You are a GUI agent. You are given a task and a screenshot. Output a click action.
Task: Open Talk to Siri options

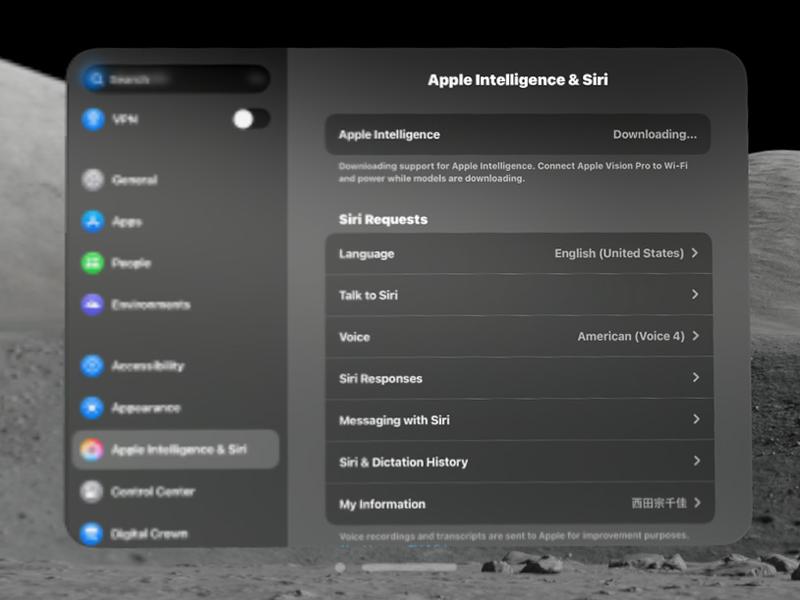click(x=518, y=295)
